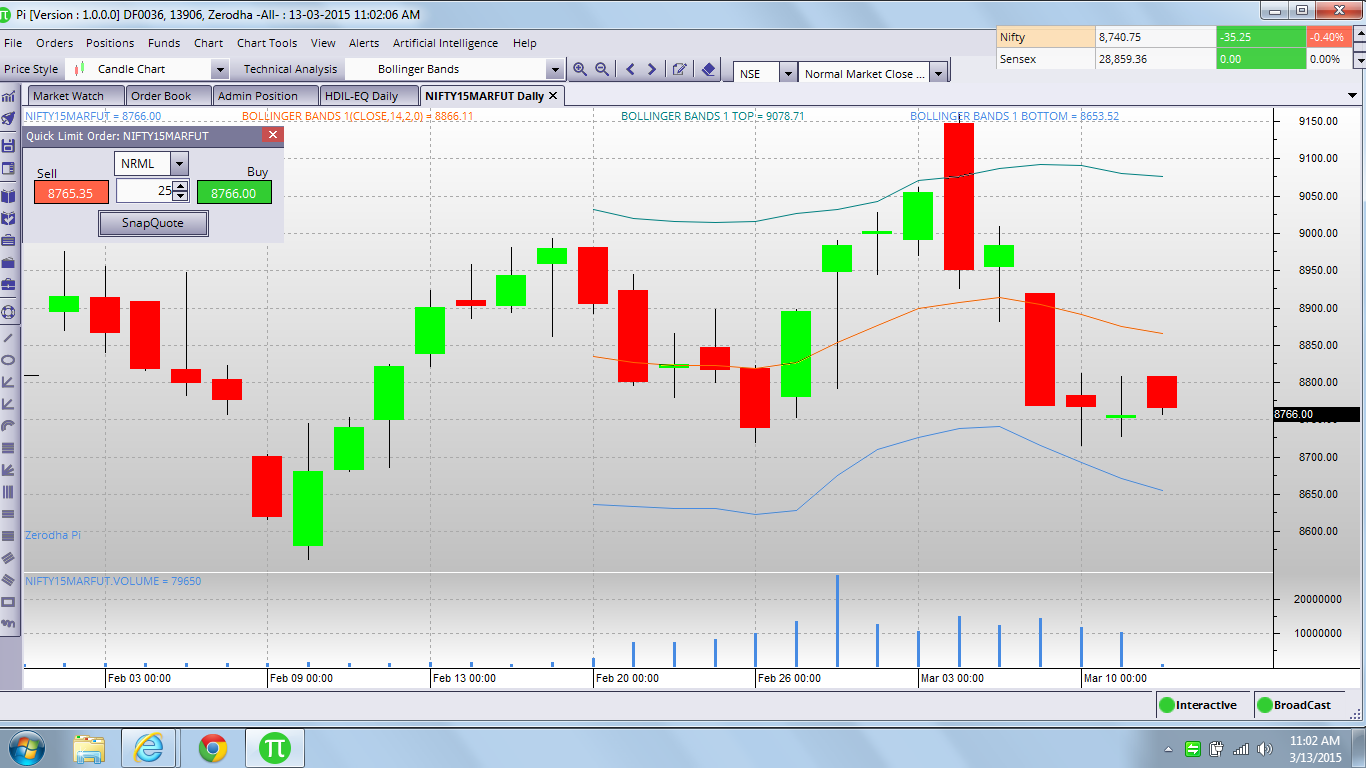Click the taskbar clock showing 11:02 AM

pyautogui.click(x=1314, y=749)
